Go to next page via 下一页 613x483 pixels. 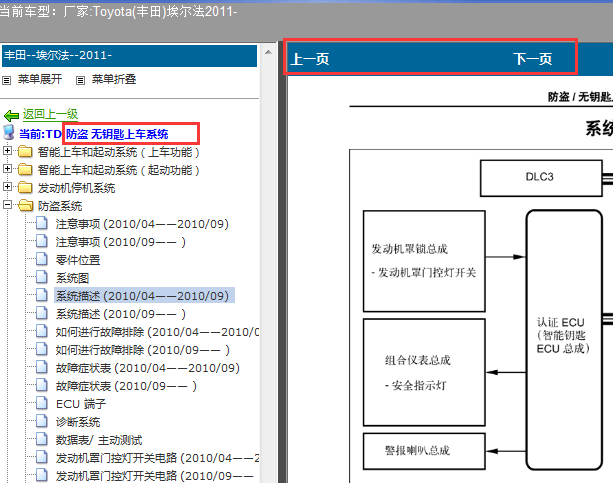point(532,59)
